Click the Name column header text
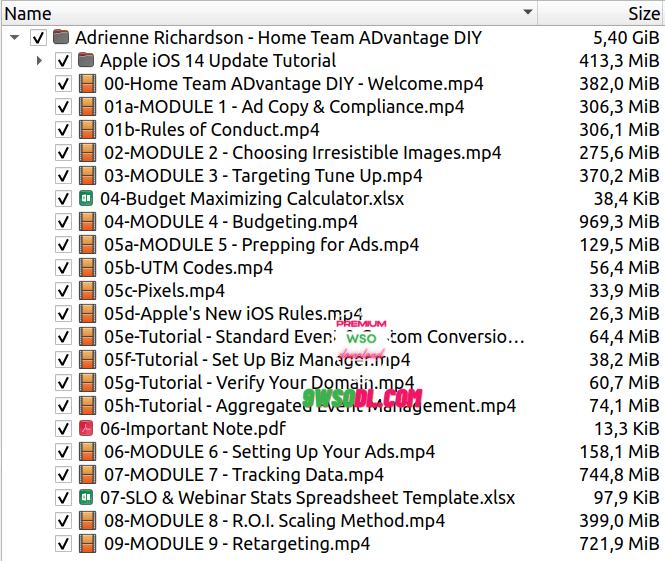 pyautogui.click(x=28, y=14)
